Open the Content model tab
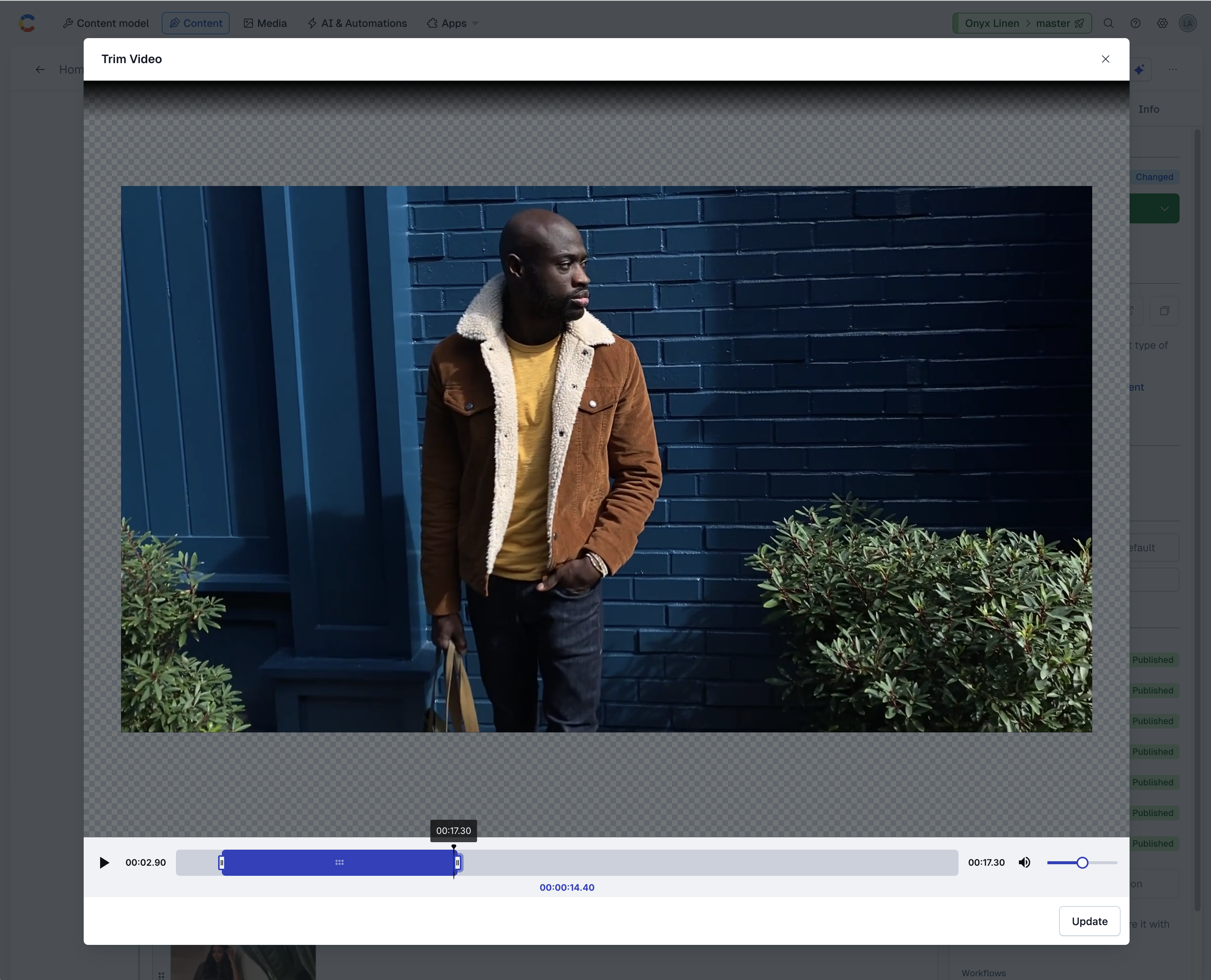 coord(106,23)
